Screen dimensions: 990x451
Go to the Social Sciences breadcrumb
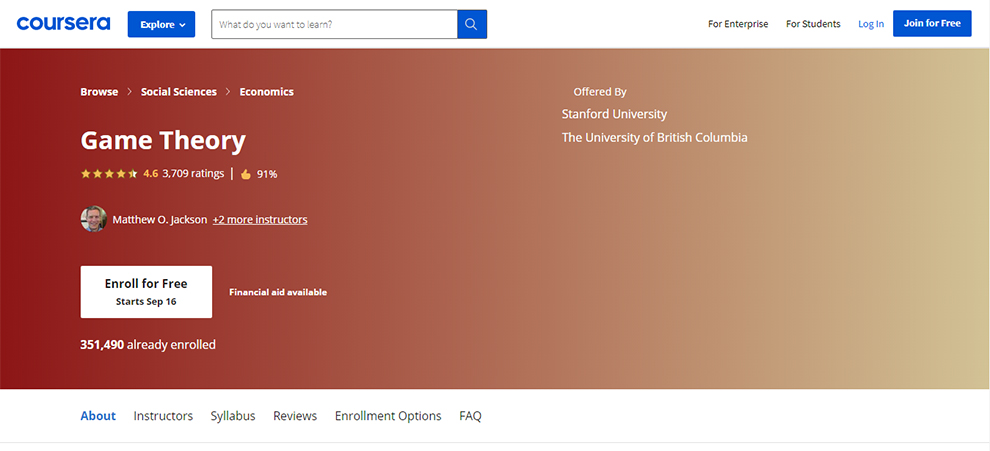tap(179, 92)
